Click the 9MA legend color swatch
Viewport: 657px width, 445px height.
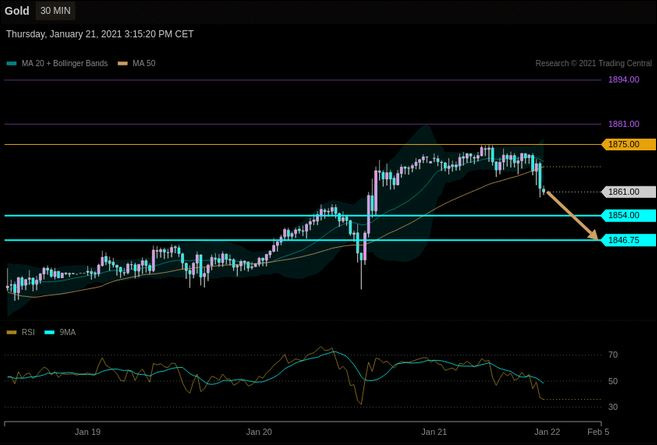[49, 332]
